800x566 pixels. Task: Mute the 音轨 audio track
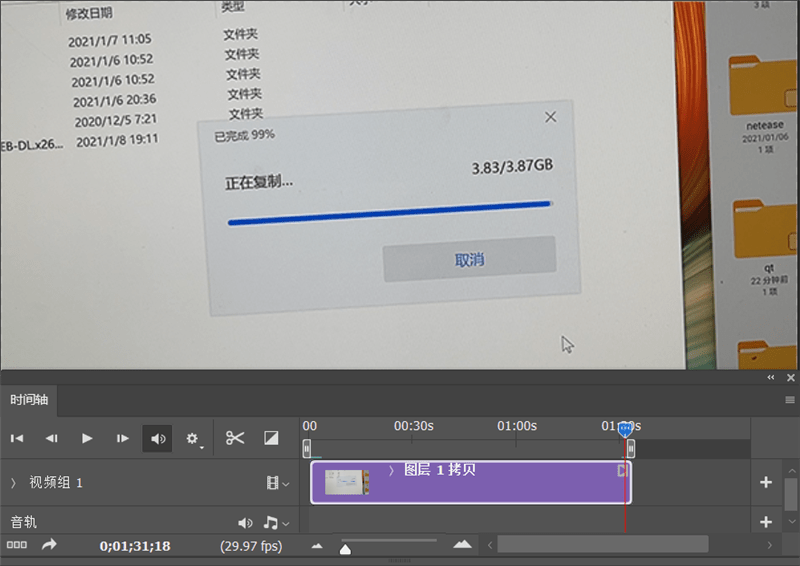(x=245, y=523)
